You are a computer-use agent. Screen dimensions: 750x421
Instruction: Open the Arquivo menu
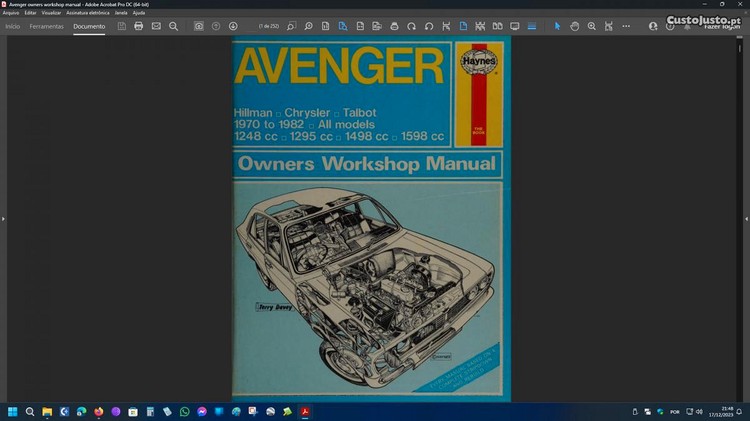(11, 13)
